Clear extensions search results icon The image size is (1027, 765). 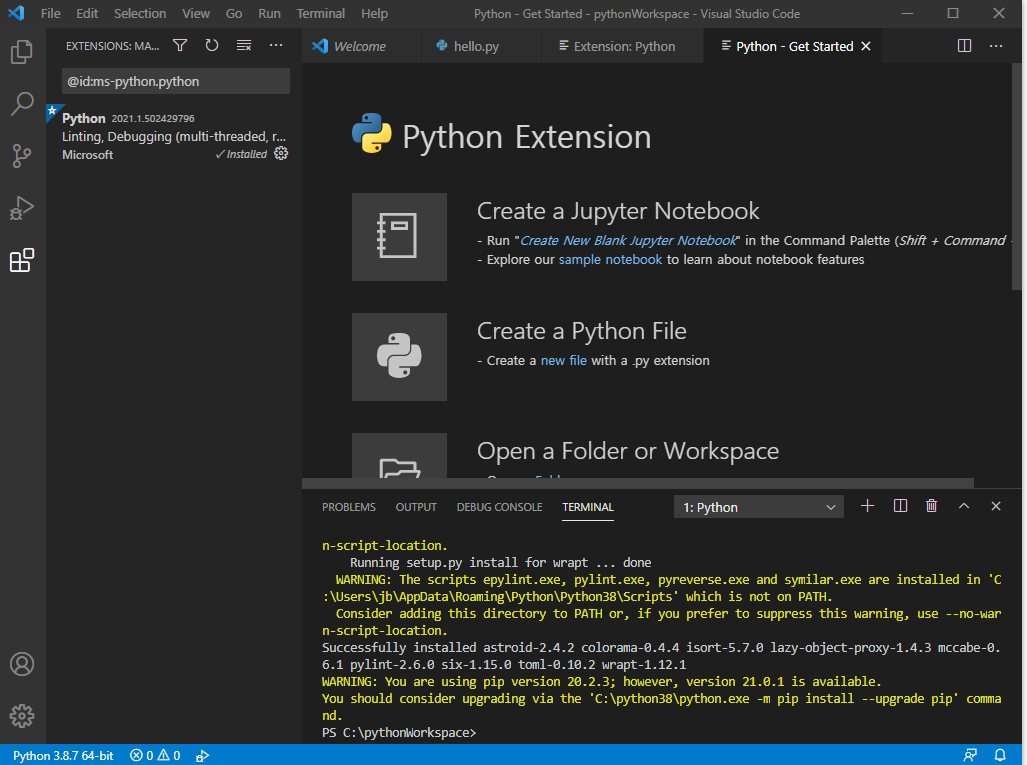coord(244,45)
